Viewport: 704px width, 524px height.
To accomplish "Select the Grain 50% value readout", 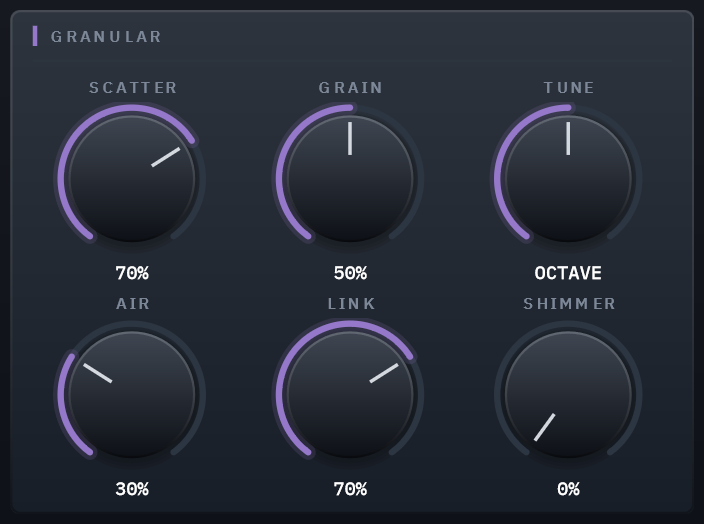I will [350, 273].
